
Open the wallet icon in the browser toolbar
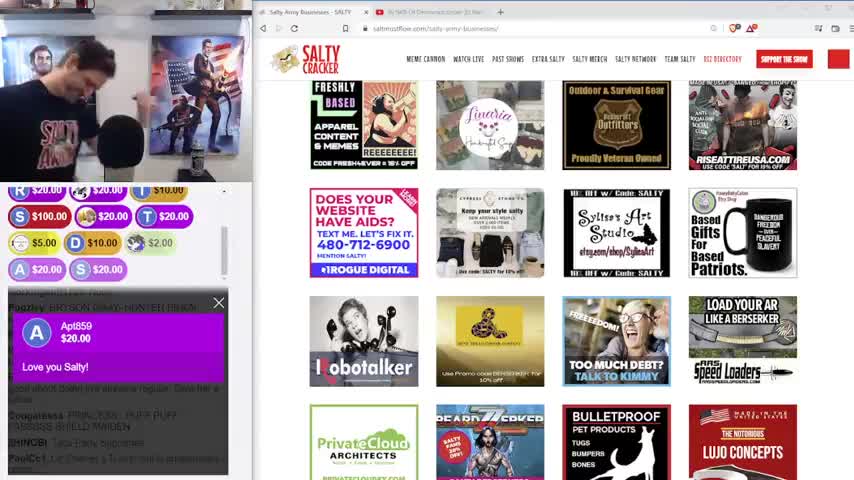pyautogui.click(x=835, y=28)
